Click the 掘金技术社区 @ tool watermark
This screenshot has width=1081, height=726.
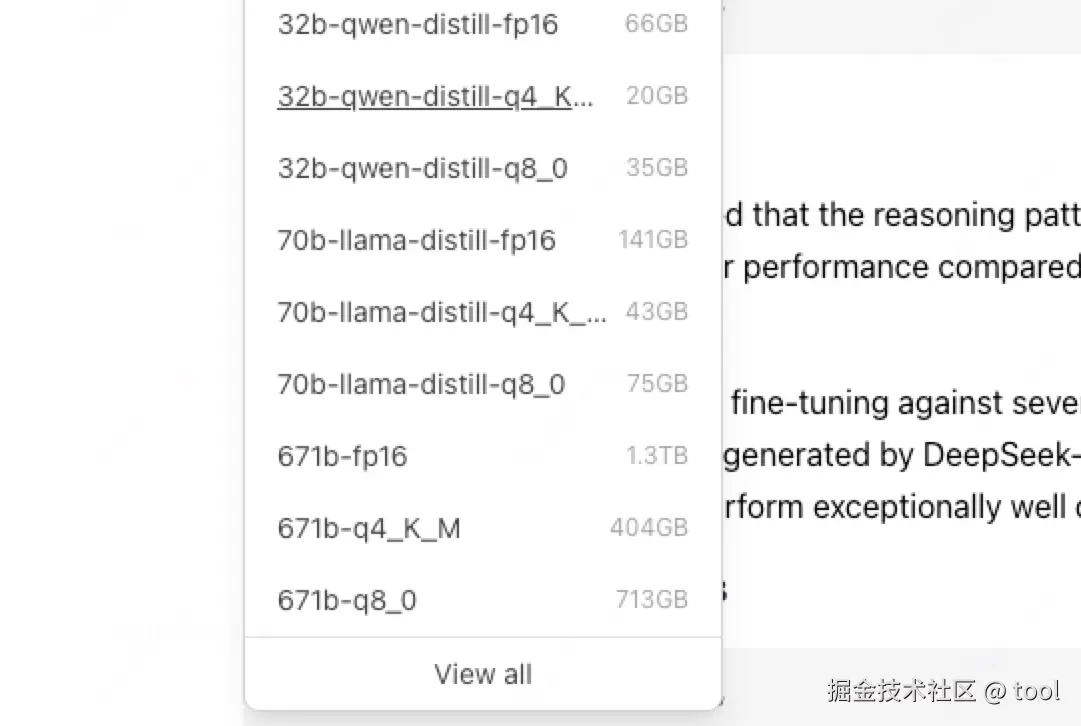pos(942,690)
